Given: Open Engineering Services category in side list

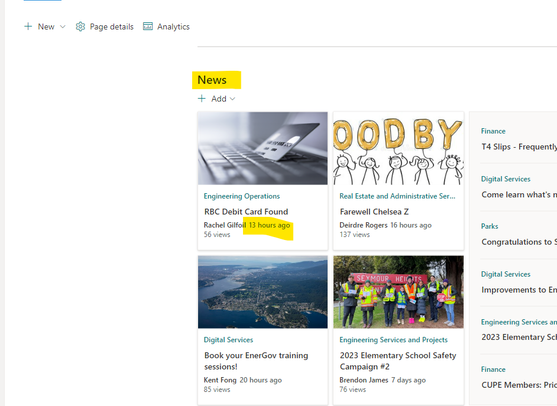Looking at the screenshot, I should pyautogui.click(x=519, y=322).
